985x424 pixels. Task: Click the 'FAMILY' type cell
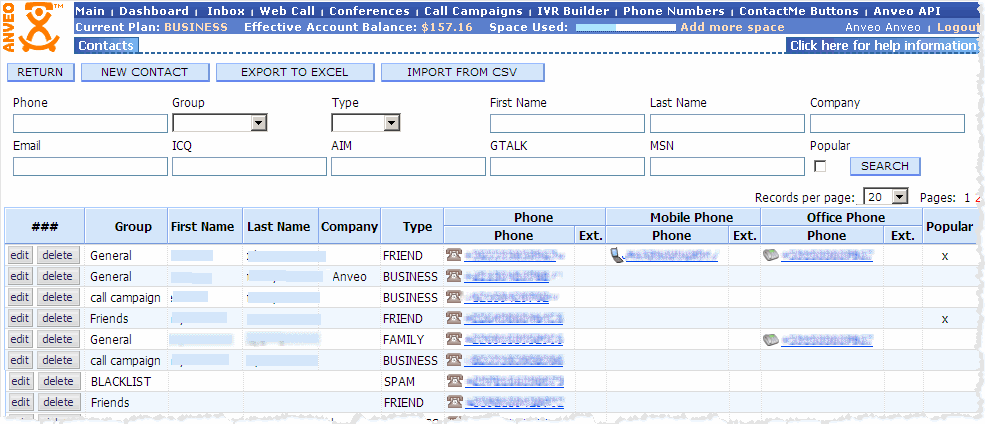pyautogui.click(x=403, y=340)
